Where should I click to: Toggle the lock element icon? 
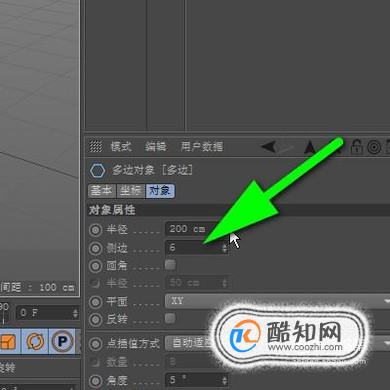click(x=356, y=147)
